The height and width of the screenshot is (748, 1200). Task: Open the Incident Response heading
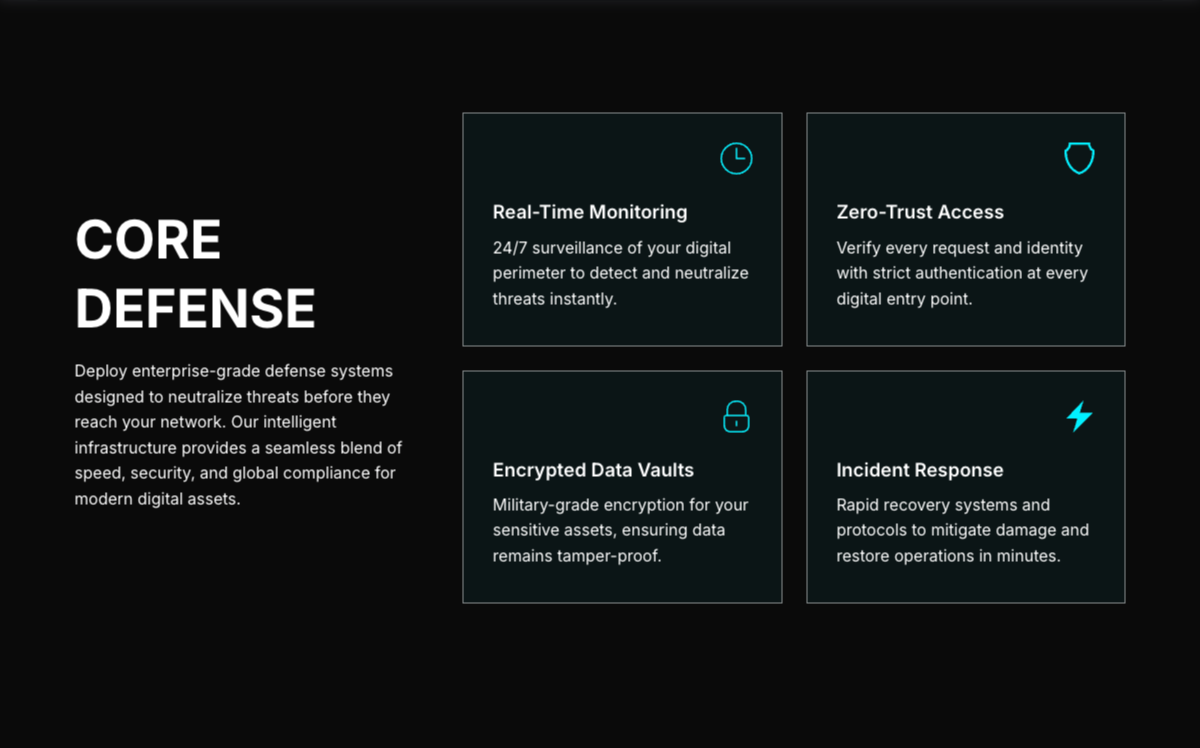920,470
